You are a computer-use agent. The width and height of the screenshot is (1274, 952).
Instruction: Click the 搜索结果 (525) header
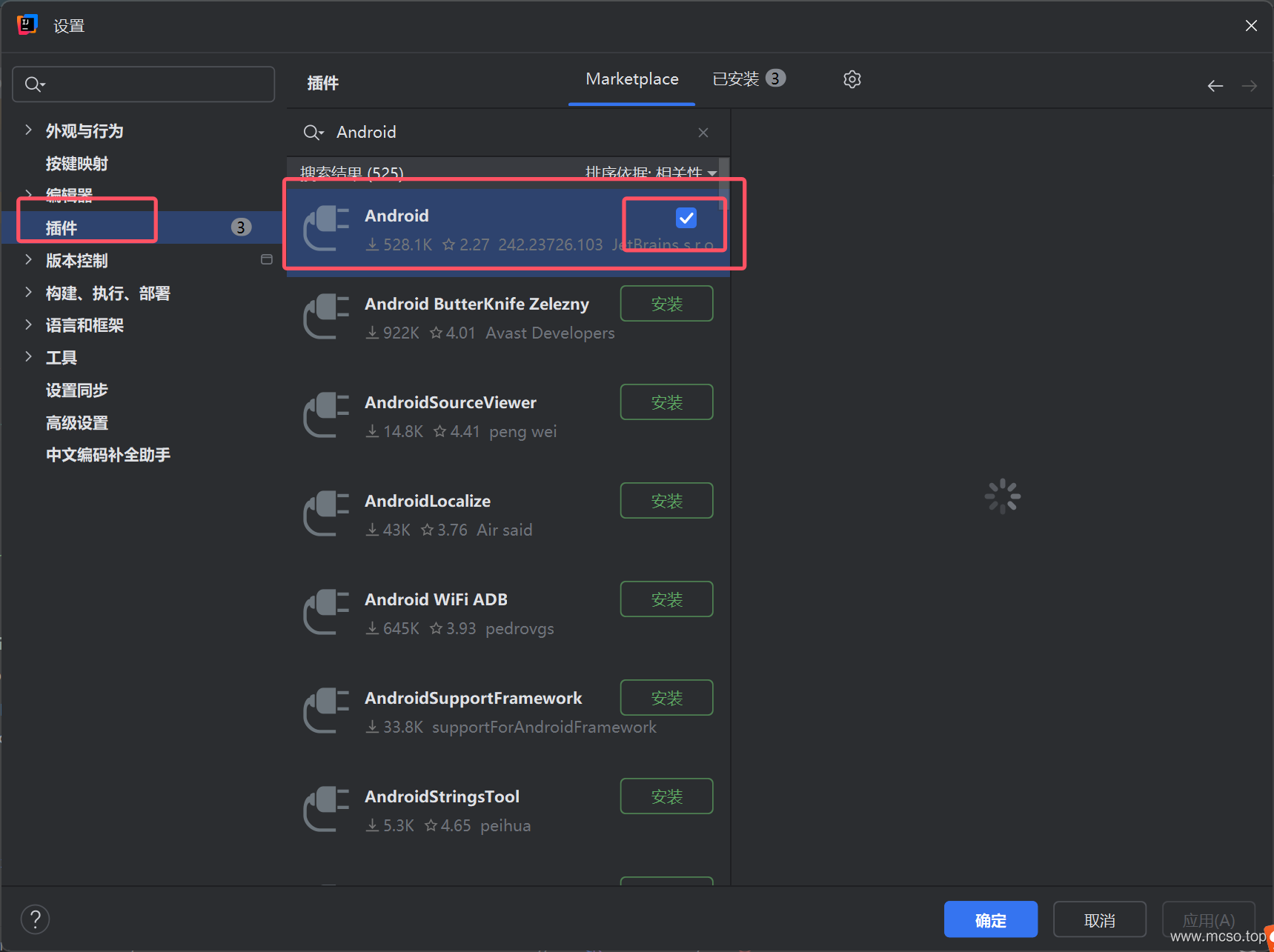[351, 173]
